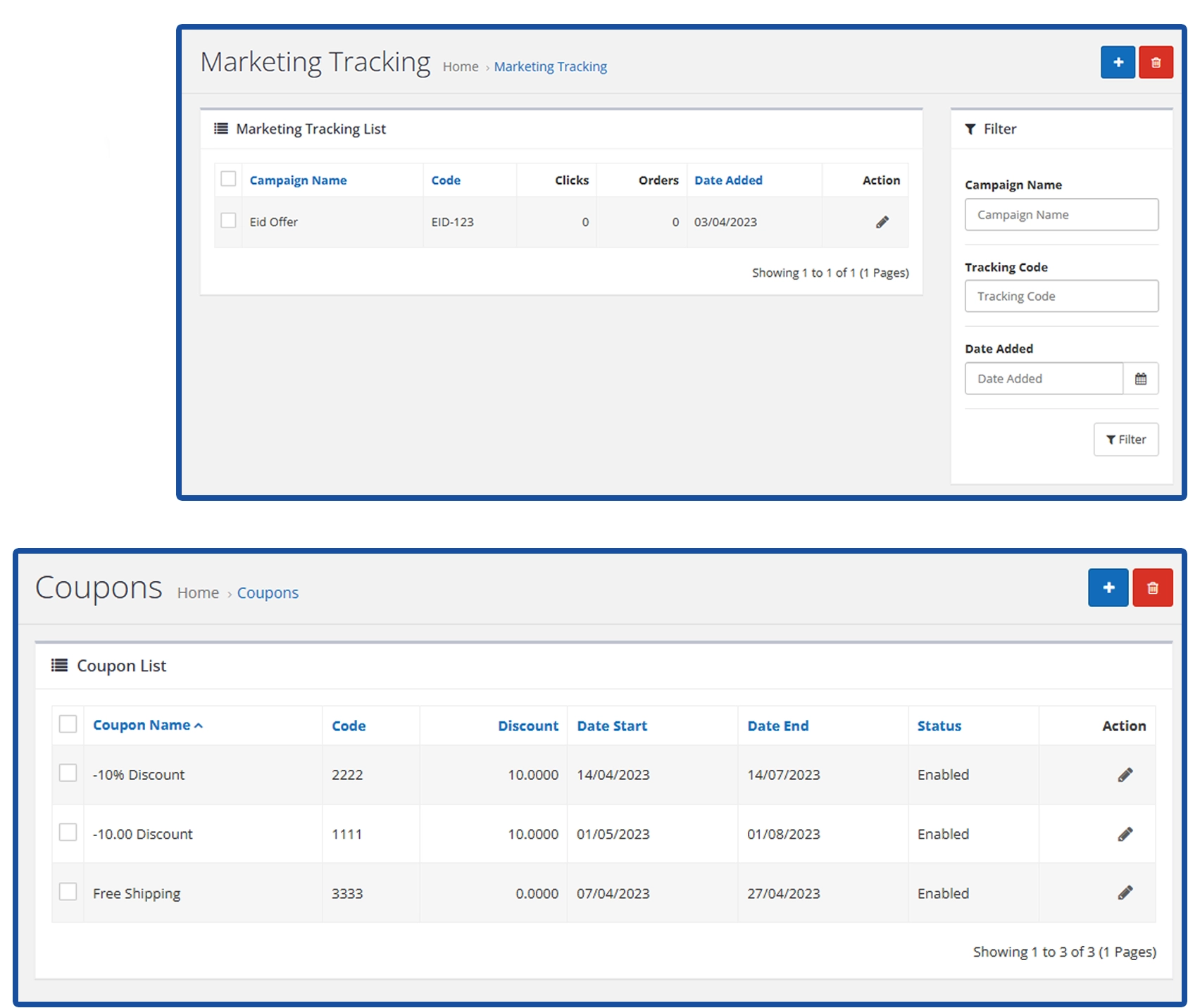Edit the -10% Discount coupon
This screenshot has height=1008, width=1188.
(x=1125, y=775)
